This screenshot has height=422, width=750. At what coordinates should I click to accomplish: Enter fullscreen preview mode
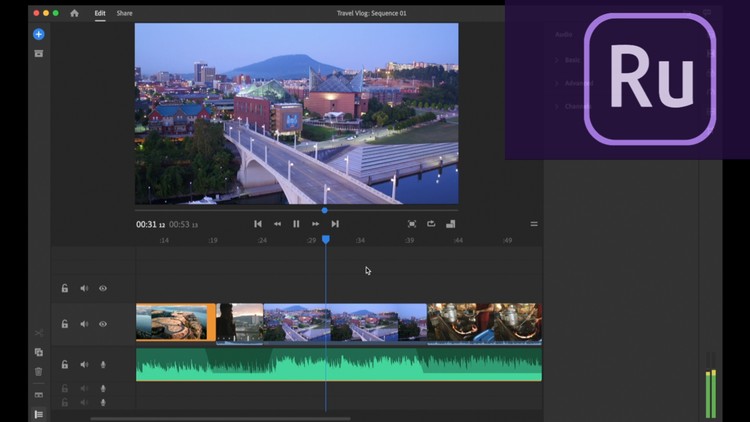point(412,224)
